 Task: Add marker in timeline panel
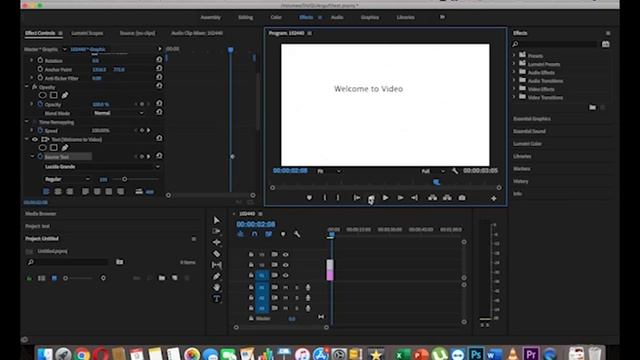click(283, 234)
